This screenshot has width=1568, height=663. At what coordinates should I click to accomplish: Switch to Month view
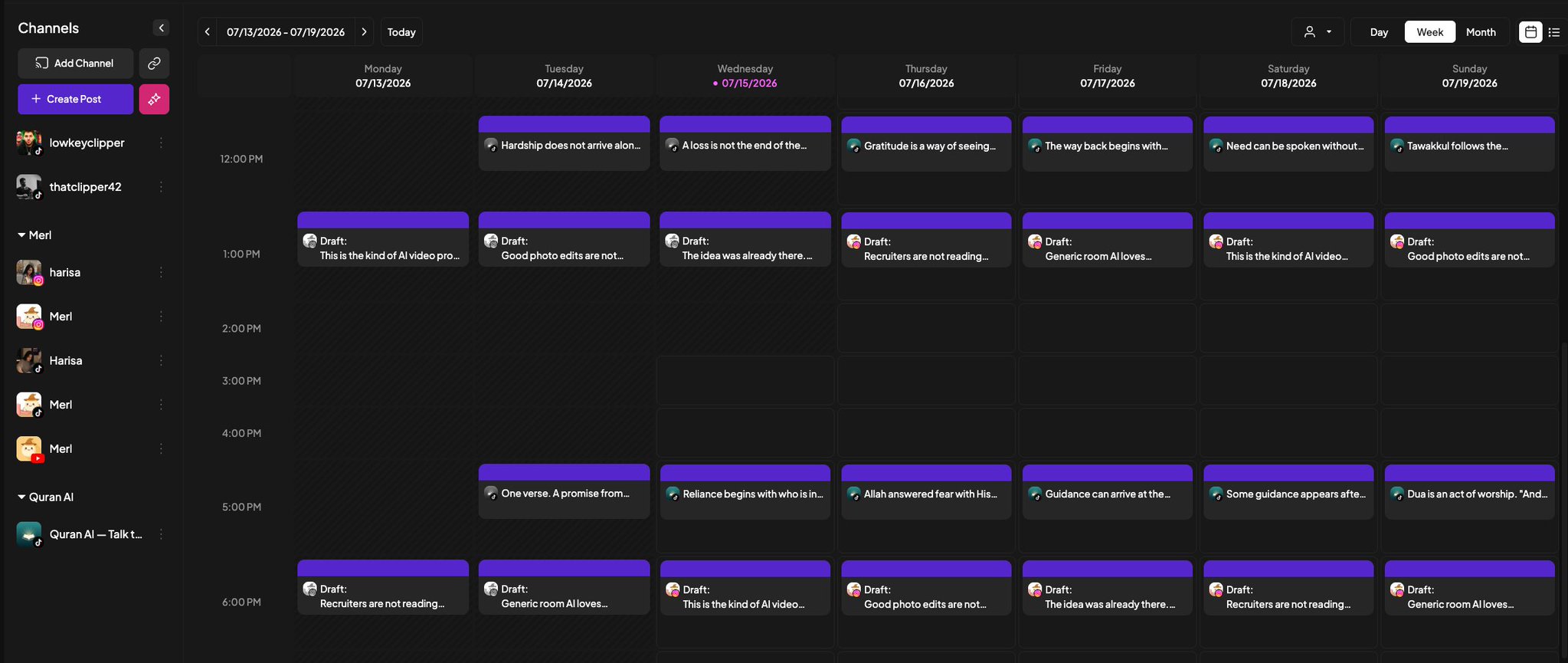coord(1481,32)
